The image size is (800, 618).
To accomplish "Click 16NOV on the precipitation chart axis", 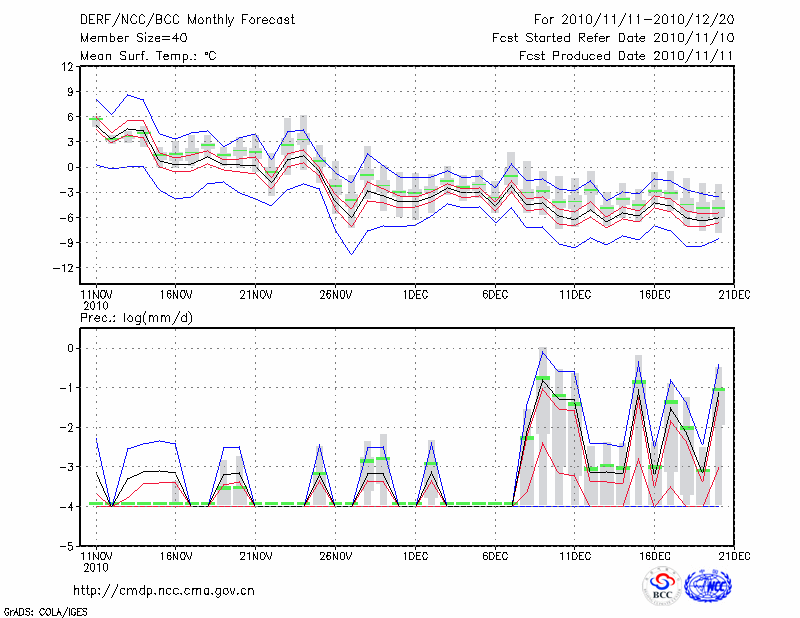I will 176,555.
